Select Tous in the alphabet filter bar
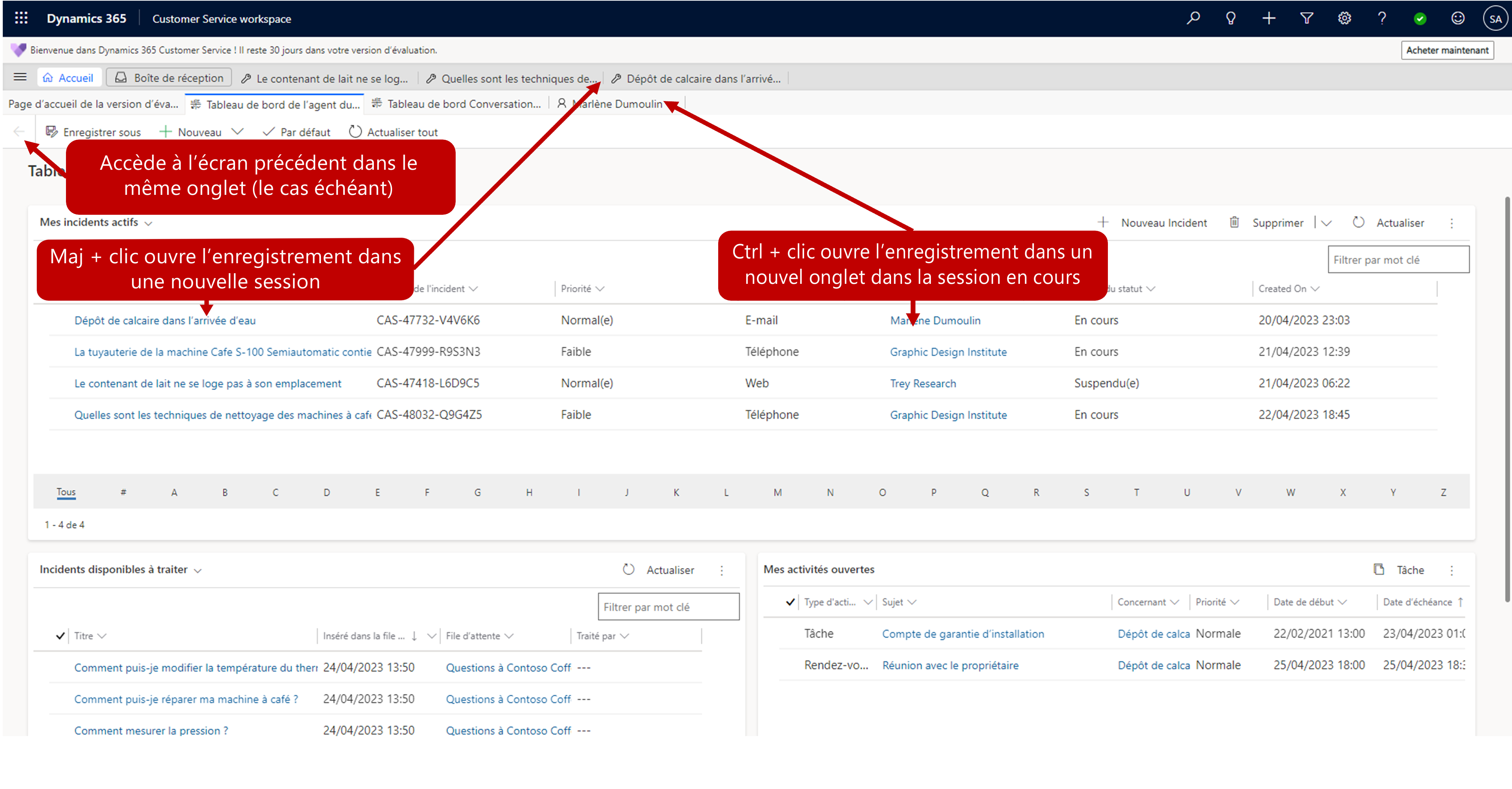1512x789 pixels. click(66, 492)
